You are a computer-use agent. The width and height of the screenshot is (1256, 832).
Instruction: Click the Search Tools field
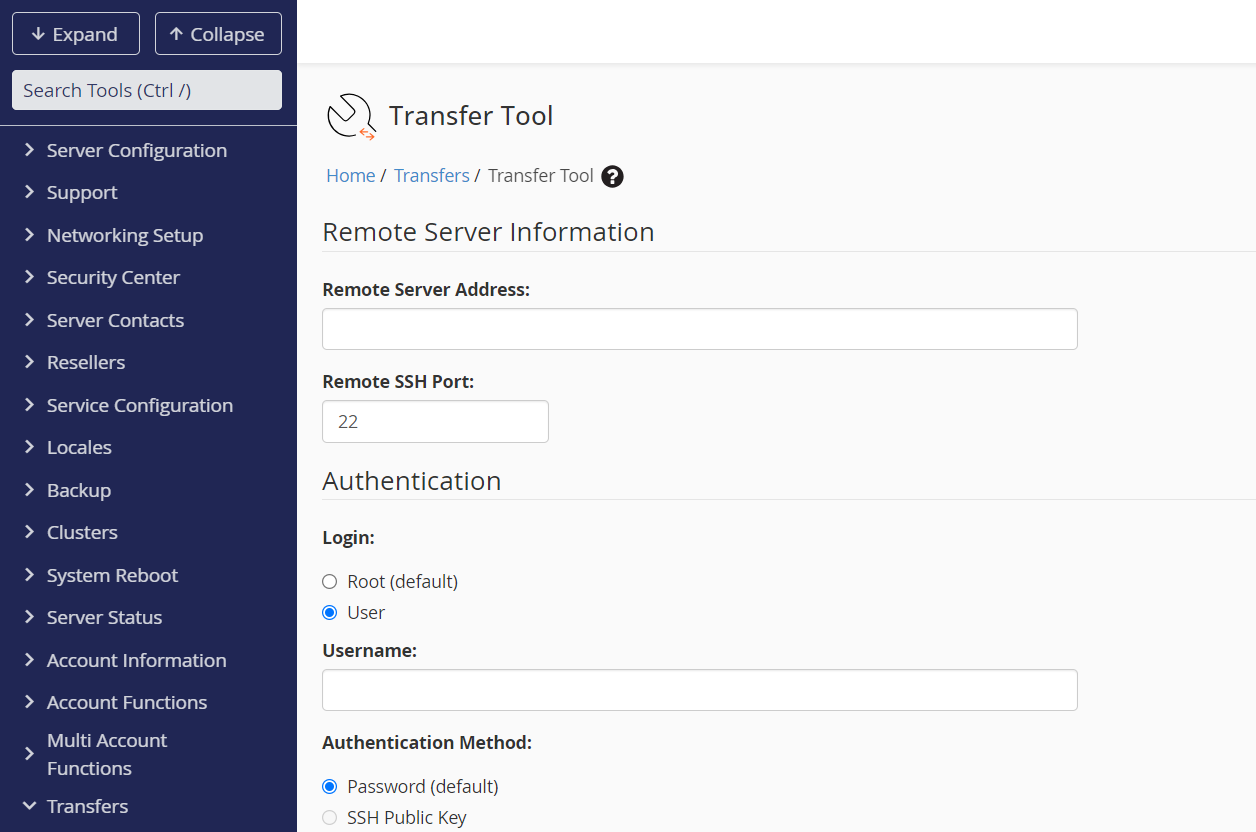[146, 90]
